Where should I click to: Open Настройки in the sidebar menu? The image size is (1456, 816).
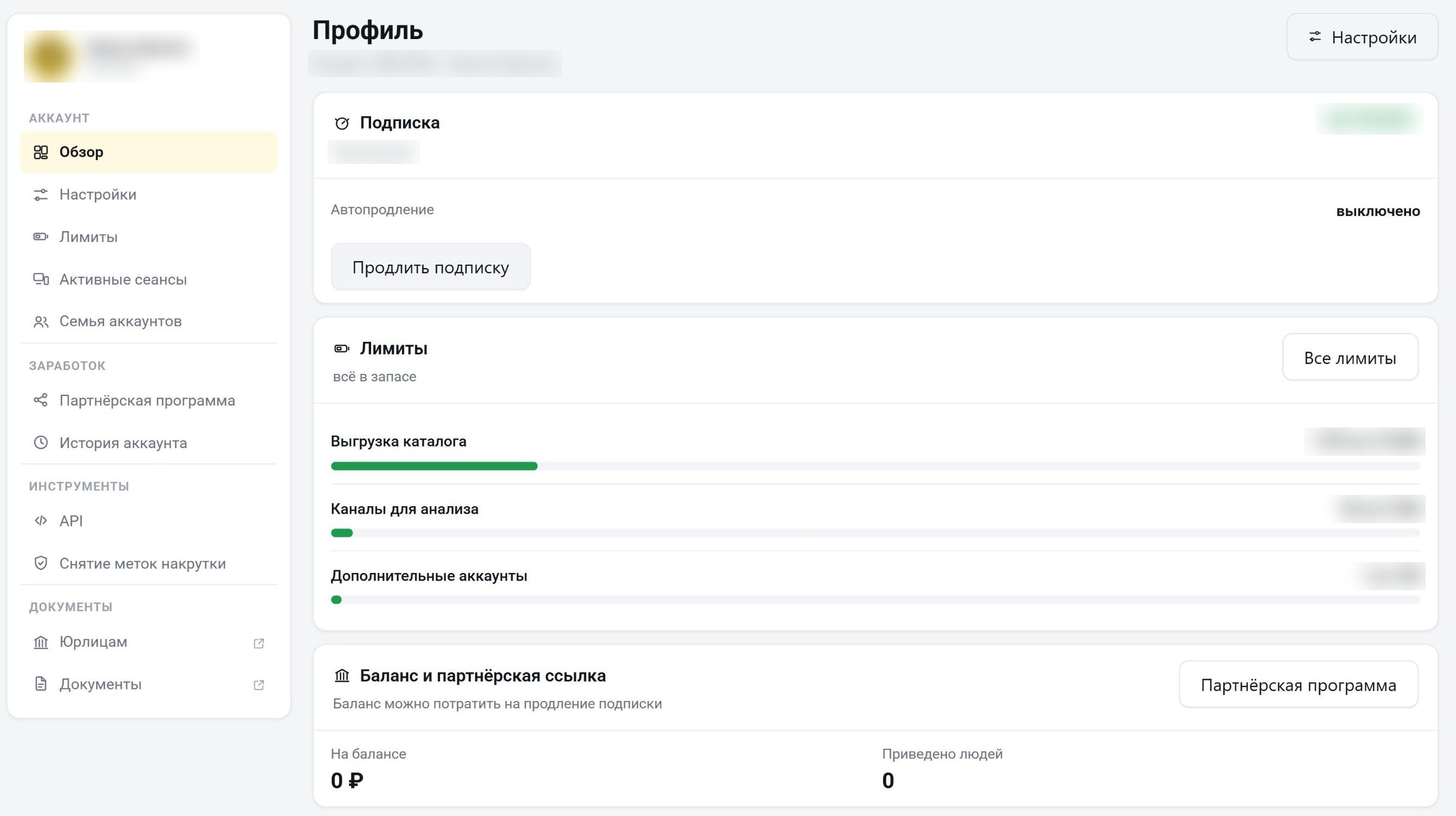tap(149, 195)
